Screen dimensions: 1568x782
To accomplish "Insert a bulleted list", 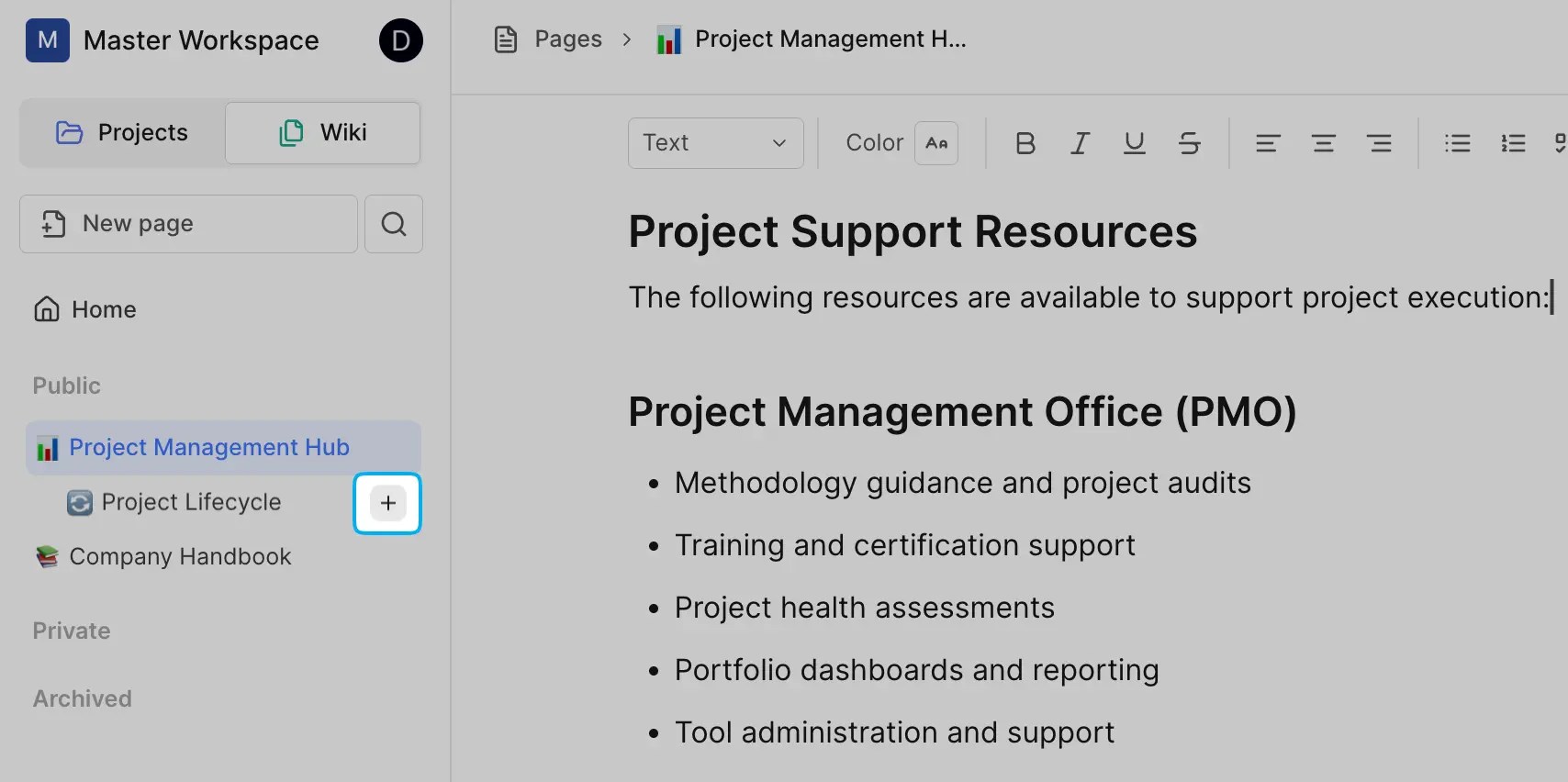I will click(1458, 143).
